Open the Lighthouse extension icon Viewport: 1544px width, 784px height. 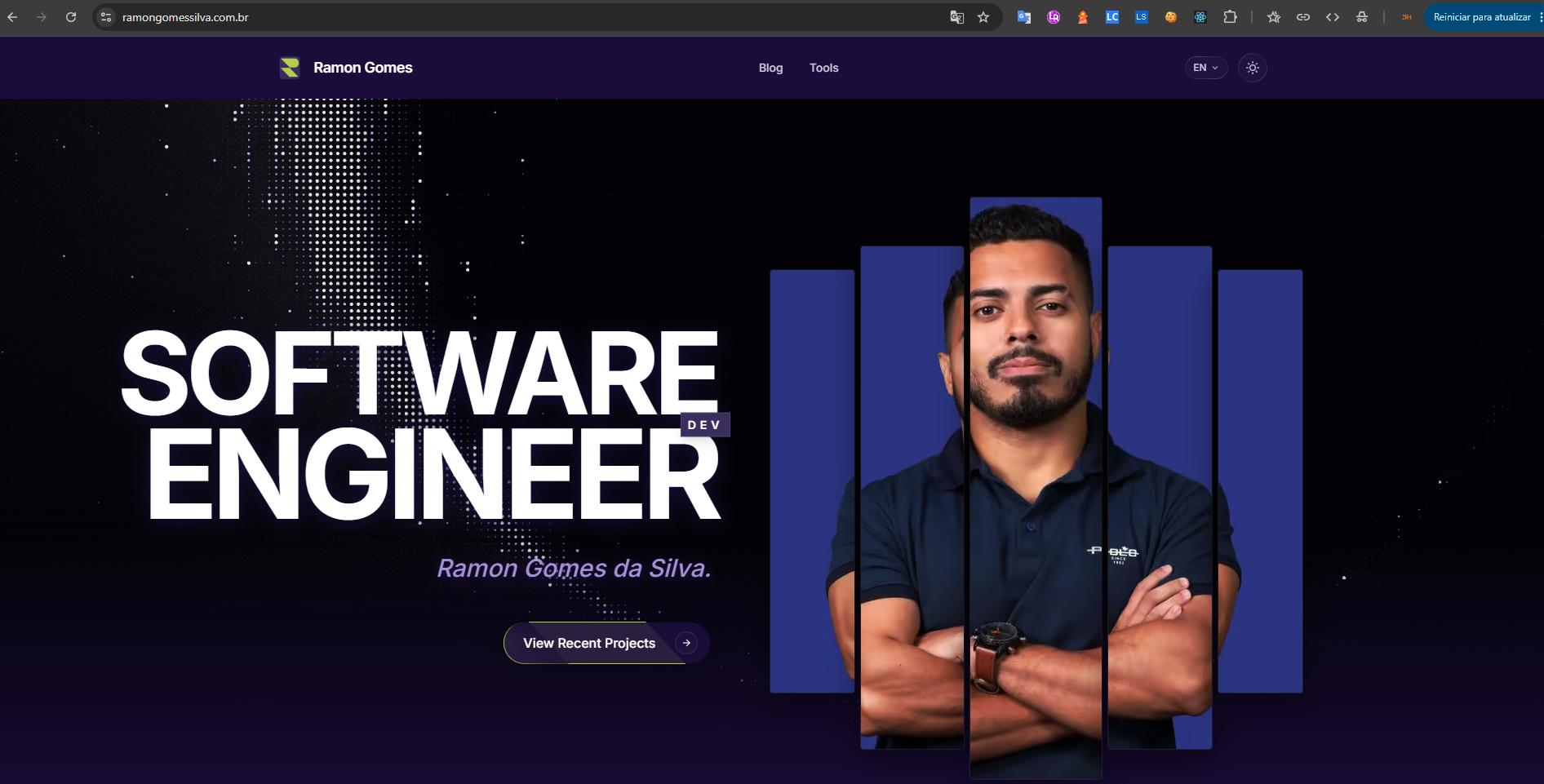point(1083,17)
